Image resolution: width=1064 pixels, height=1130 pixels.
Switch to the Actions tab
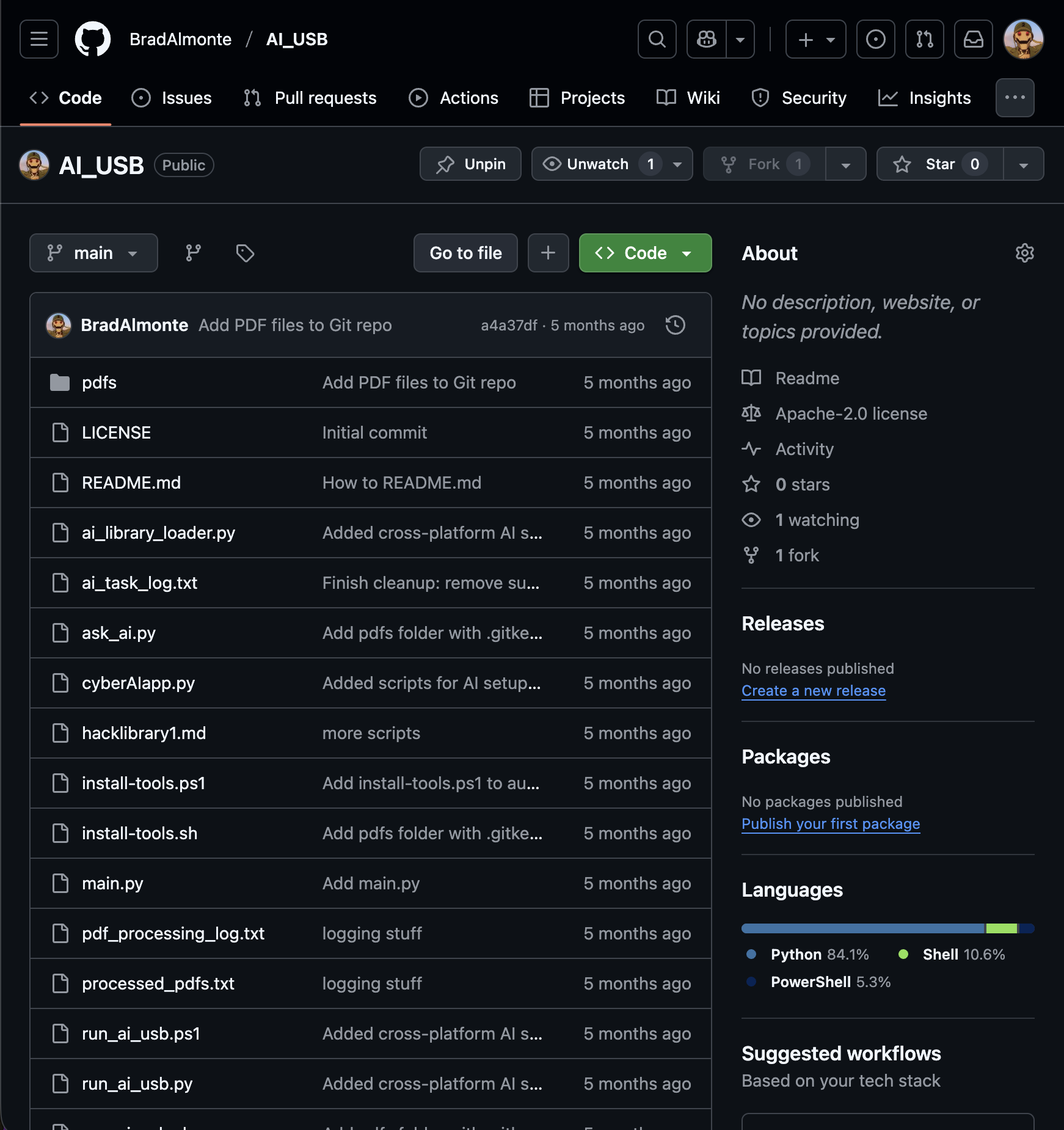click(454, 98)
